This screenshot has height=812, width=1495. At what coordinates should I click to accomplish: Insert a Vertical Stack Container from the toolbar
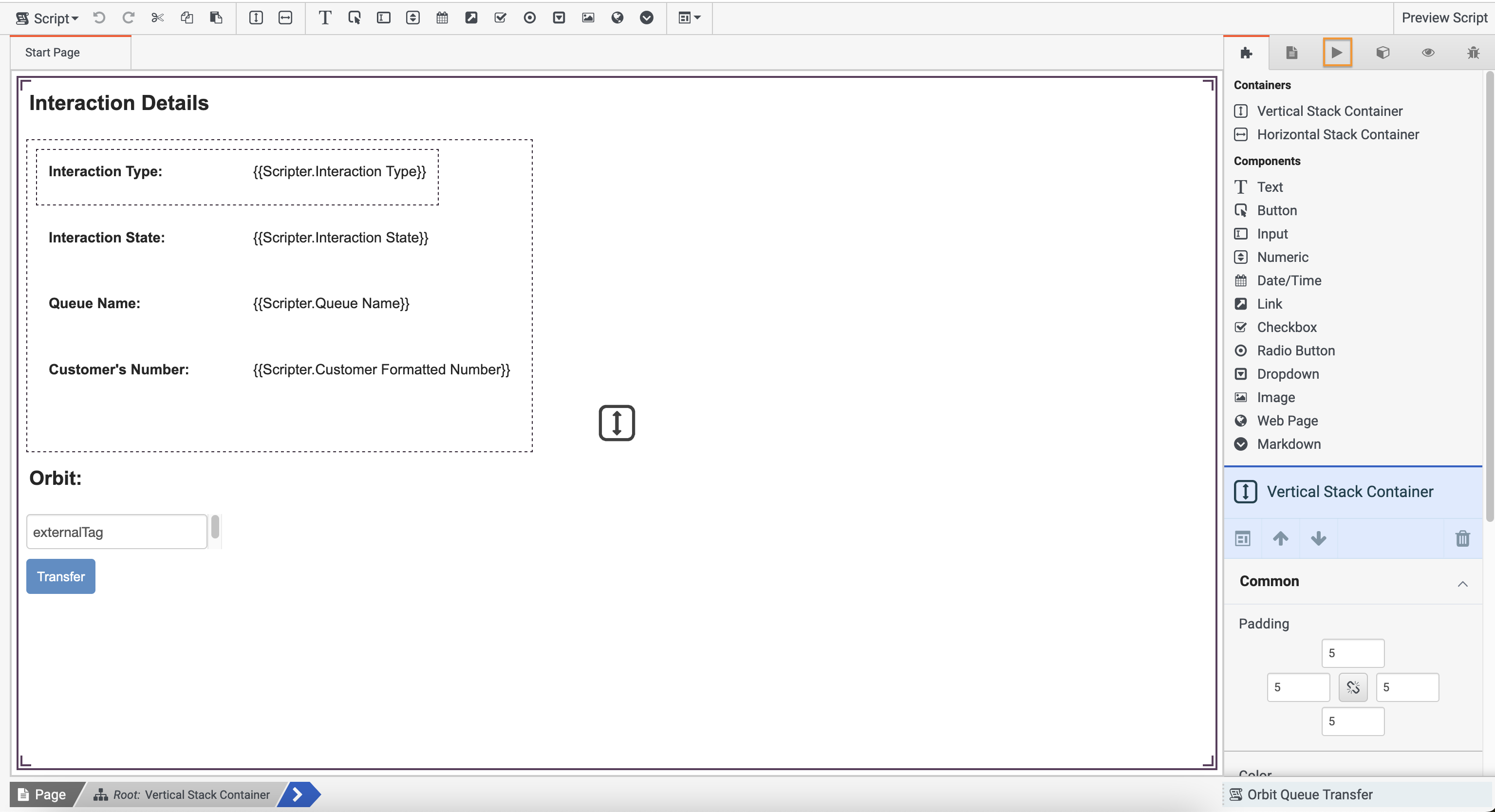point(255,18)
